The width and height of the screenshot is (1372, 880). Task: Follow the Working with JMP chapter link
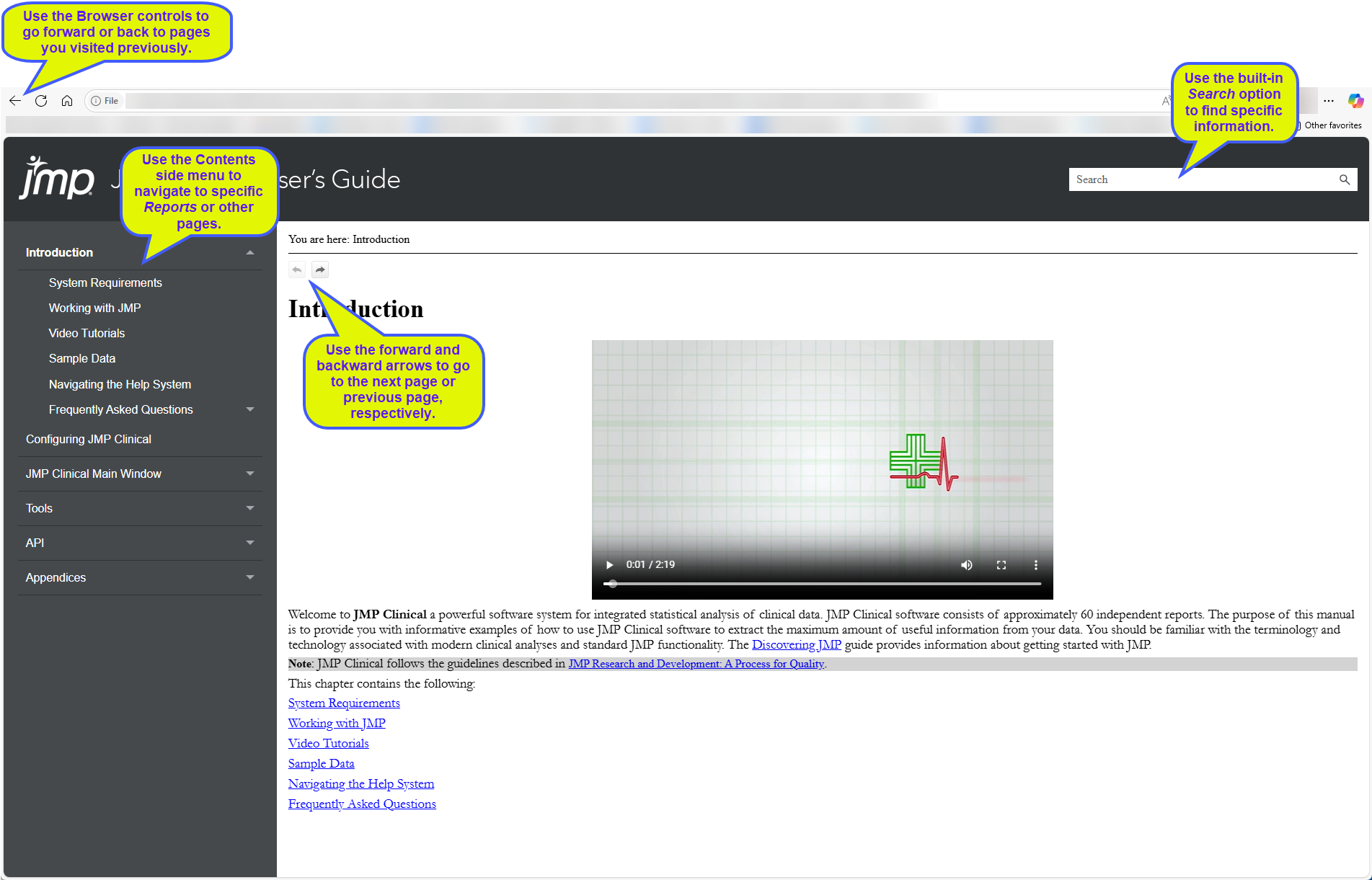337,723
